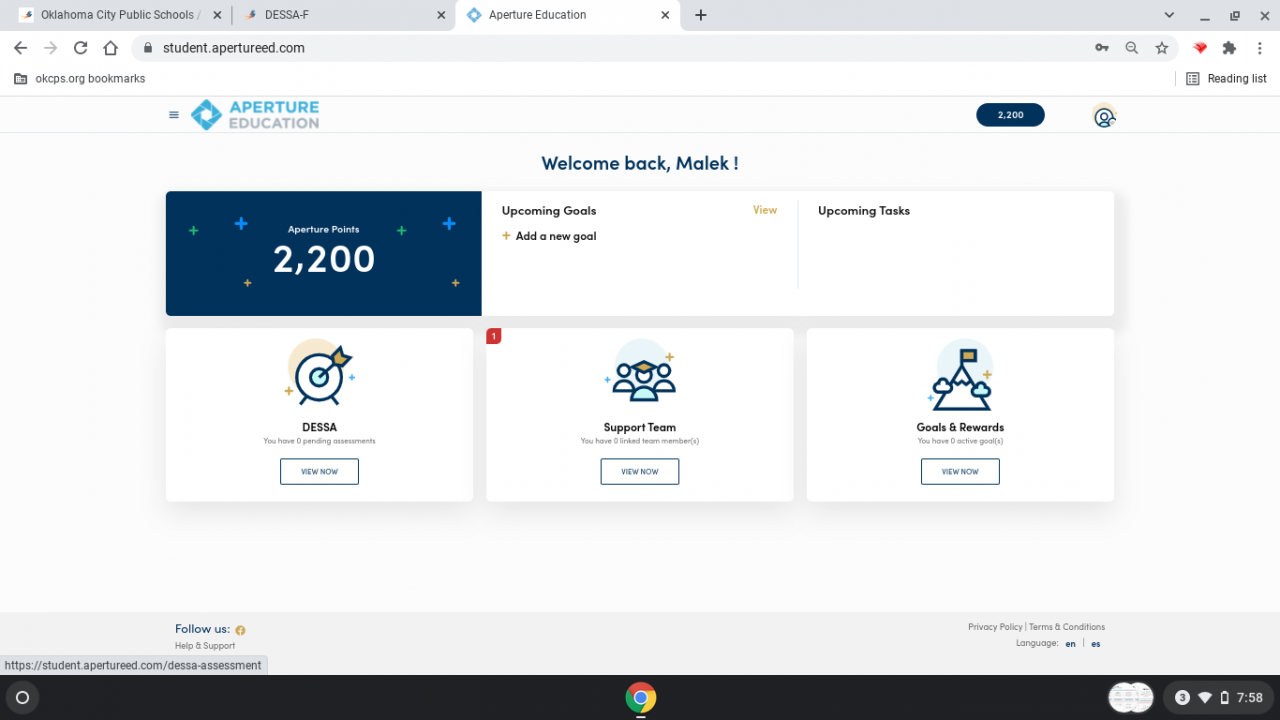Open the View link for Upcoming Goals

click(x=765, y=210)
